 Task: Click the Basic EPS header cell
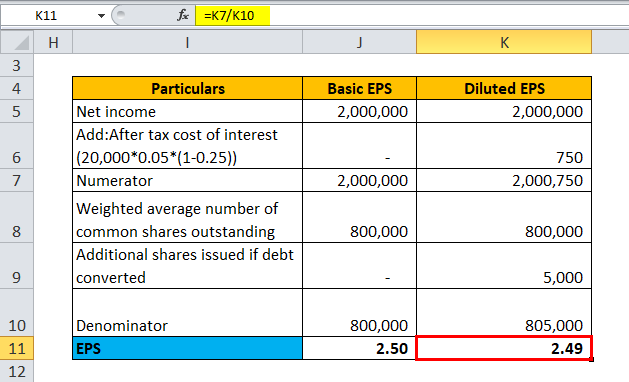359,88
